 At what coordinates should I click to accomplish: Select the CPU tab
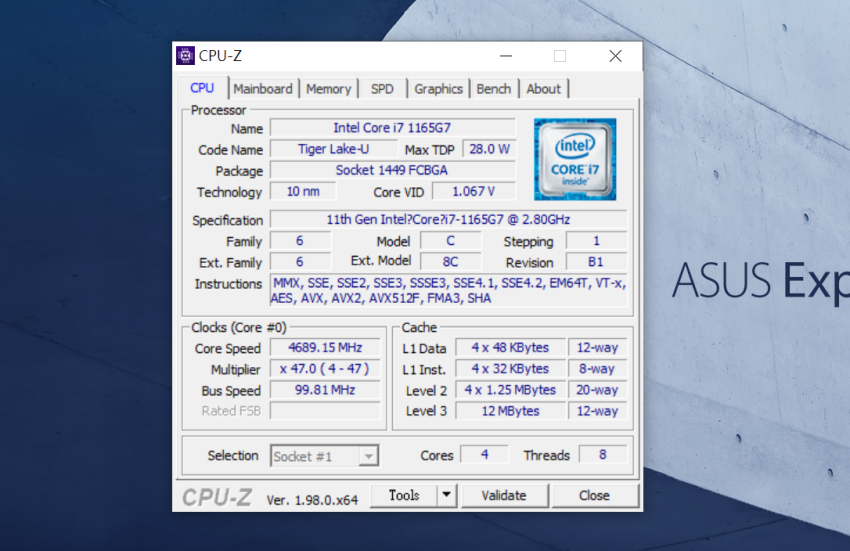[x=202, y=88]
